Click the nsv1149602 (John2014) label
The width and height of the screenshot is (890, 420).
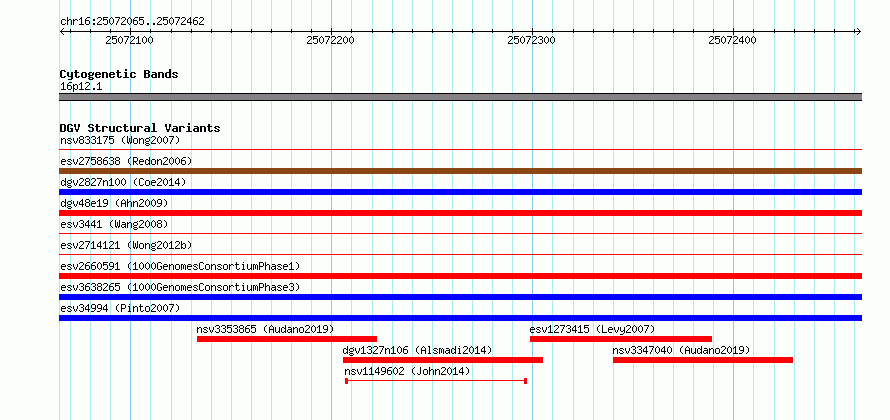point(407,371)
